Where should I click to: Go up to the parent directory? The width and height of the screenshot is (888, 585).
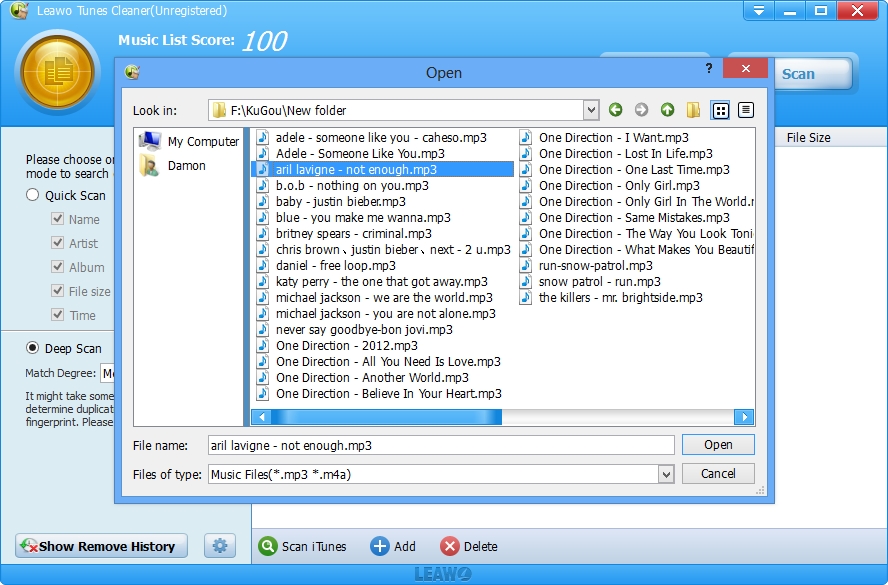coord(667,110)
